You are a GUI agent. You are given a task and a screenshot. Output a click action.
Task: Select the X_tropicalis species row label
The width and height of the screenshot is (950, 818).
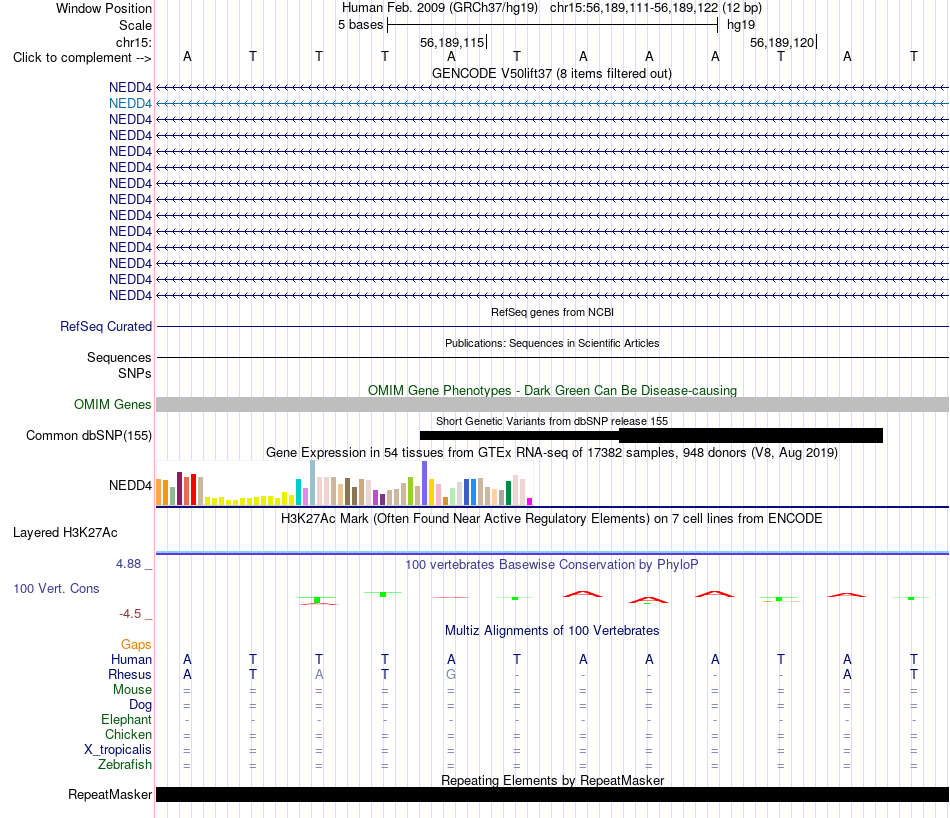(118, 750)
